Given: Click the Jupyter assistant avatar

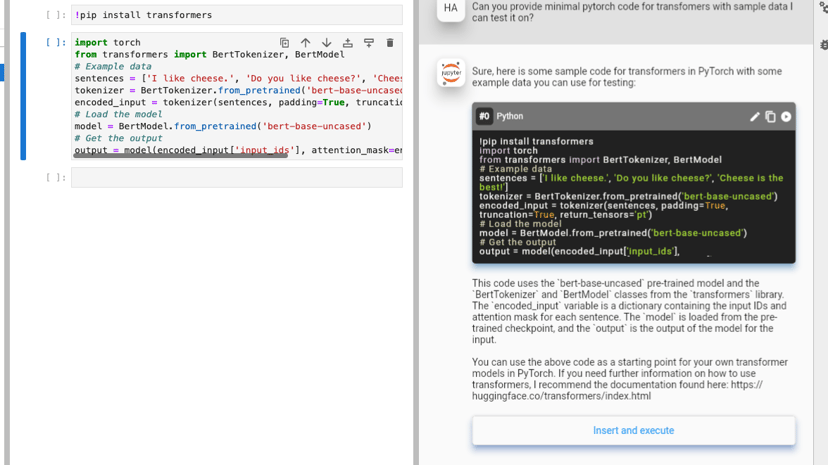Looking at the screenshot, I should (451, 73).
